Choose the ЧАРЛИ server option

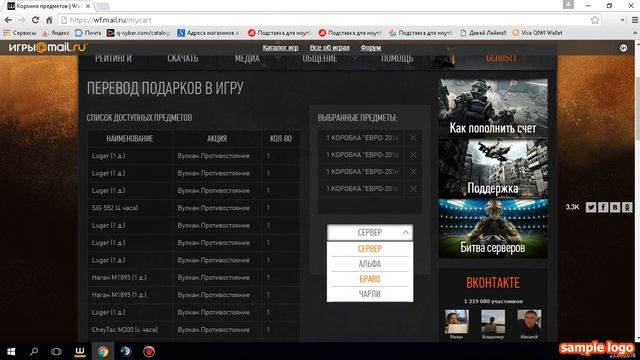tap(370, 294)
